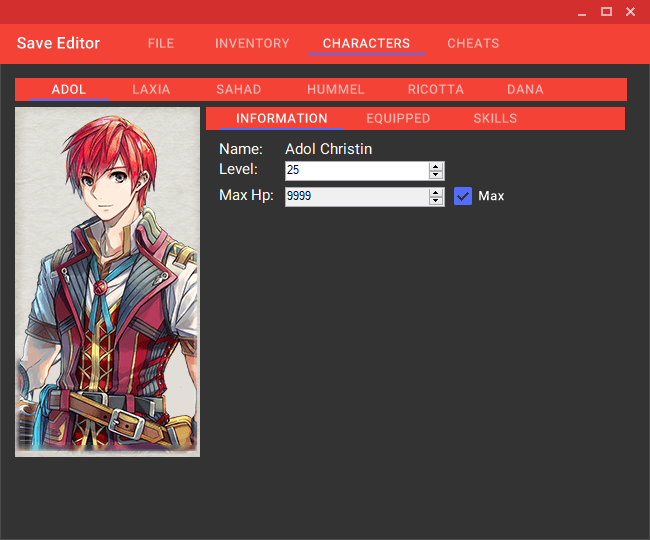
Task: Select the INFORMATION sub-tab
Action: click(x=281, y=119)
